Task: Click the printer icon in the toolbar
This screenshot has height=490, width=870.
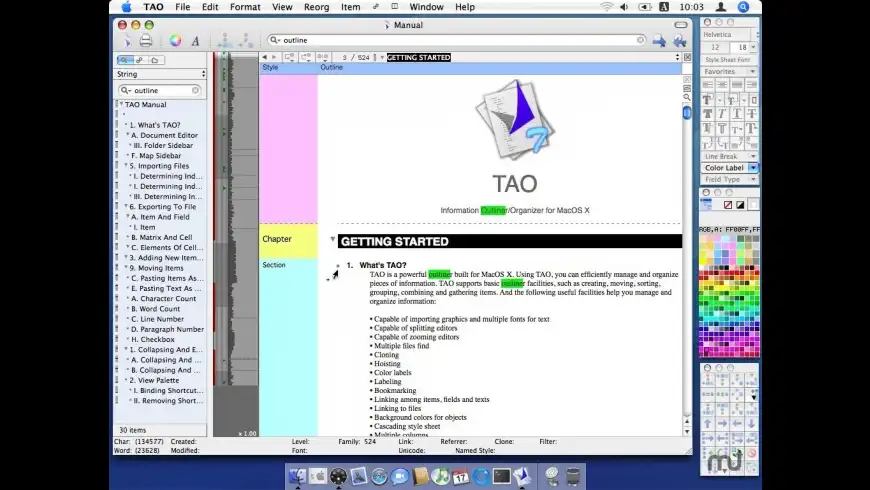Action: [146, 41]
